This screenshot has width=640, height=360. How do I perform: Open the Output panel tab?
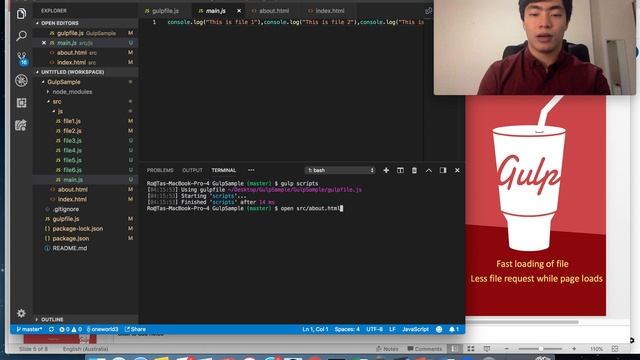(192, 170)
